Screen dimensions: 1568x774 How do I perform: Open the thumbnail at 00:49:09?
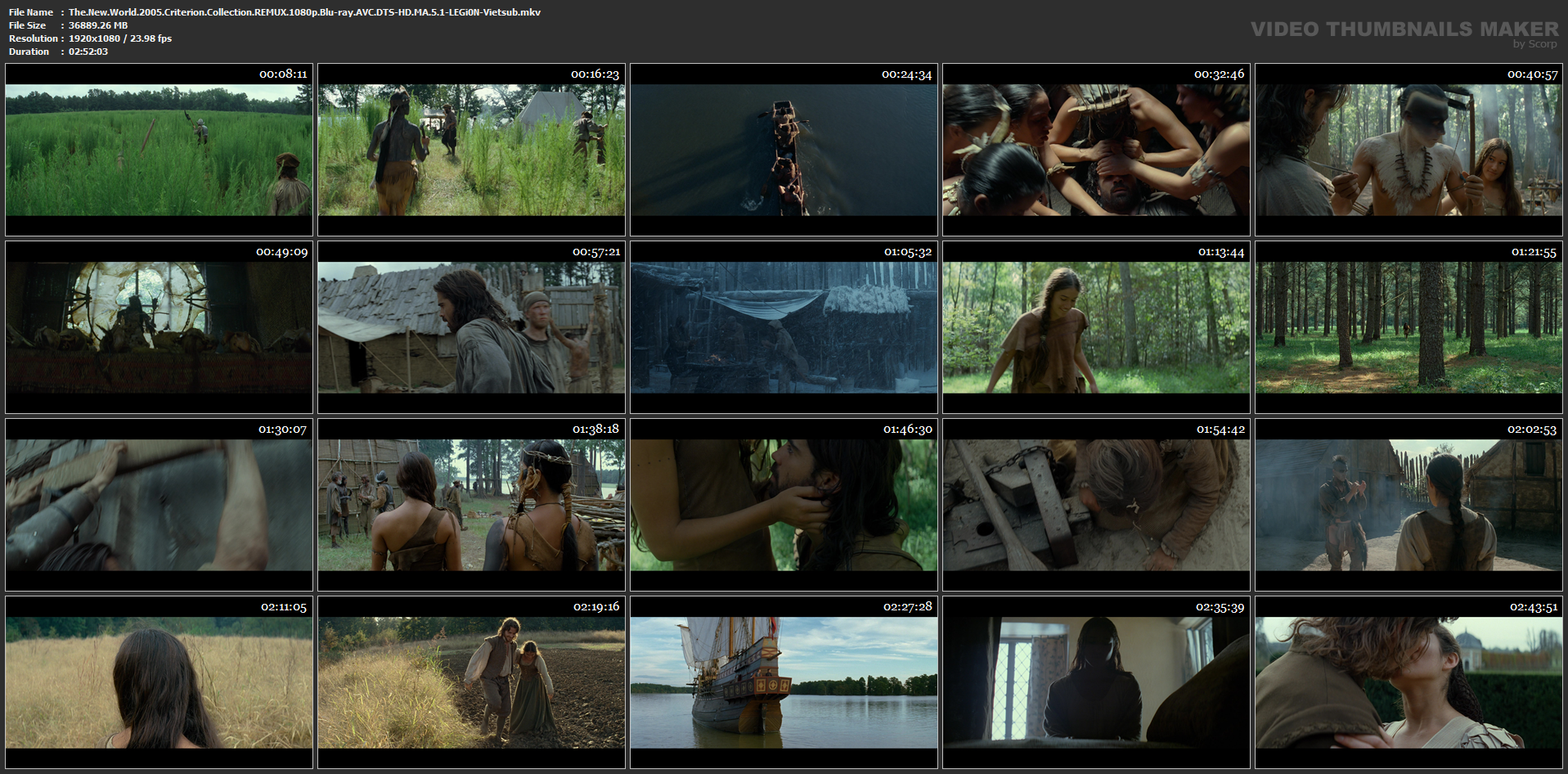coord(159,327)
